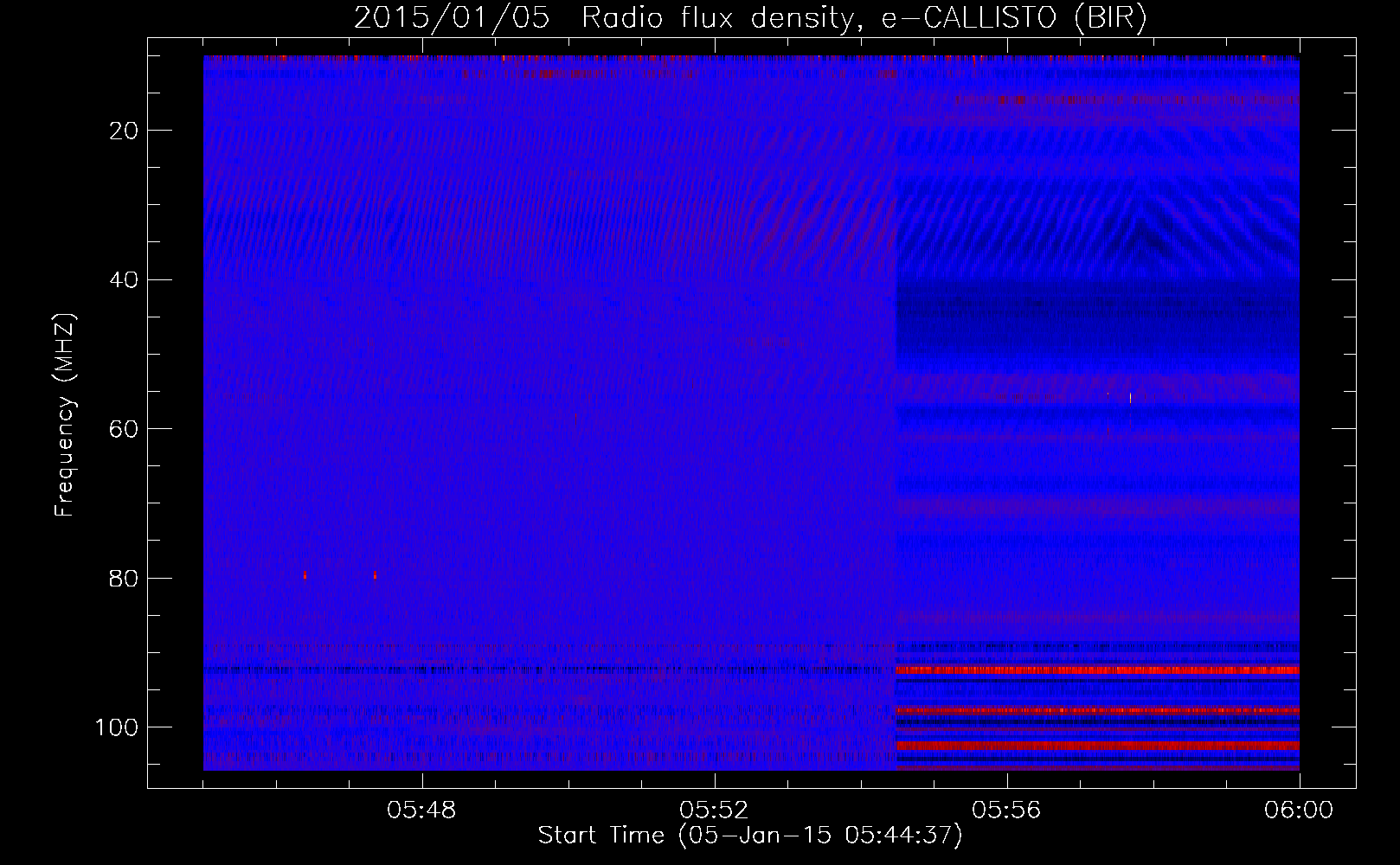The height and width of the screenshot is (865, 1400).
Task: Click the y-axis tick label '60'
Action: tap(124, 429)
